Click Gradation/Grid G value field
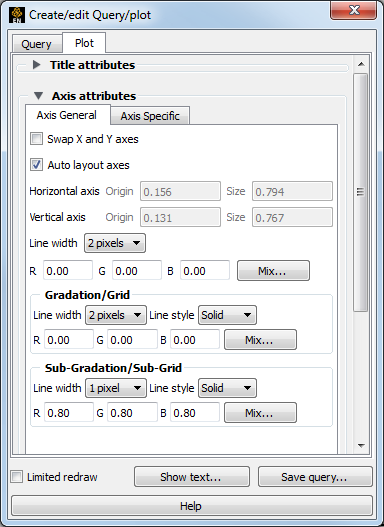 [132, 340]
